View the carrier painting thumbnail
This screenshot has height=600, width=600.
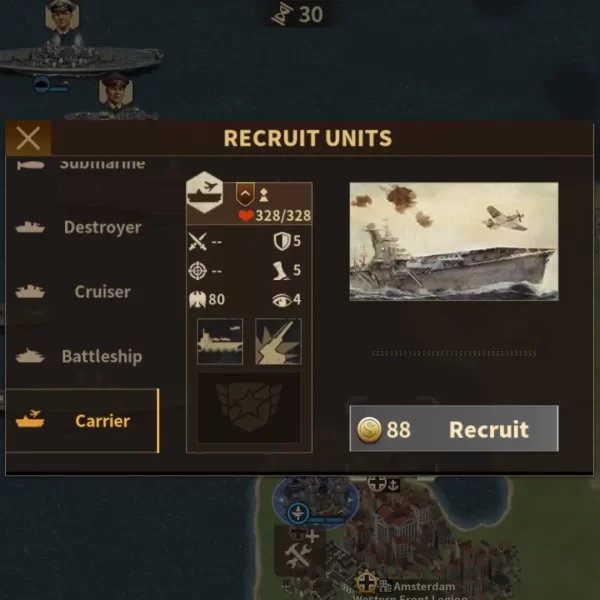[x=454, y=241]
